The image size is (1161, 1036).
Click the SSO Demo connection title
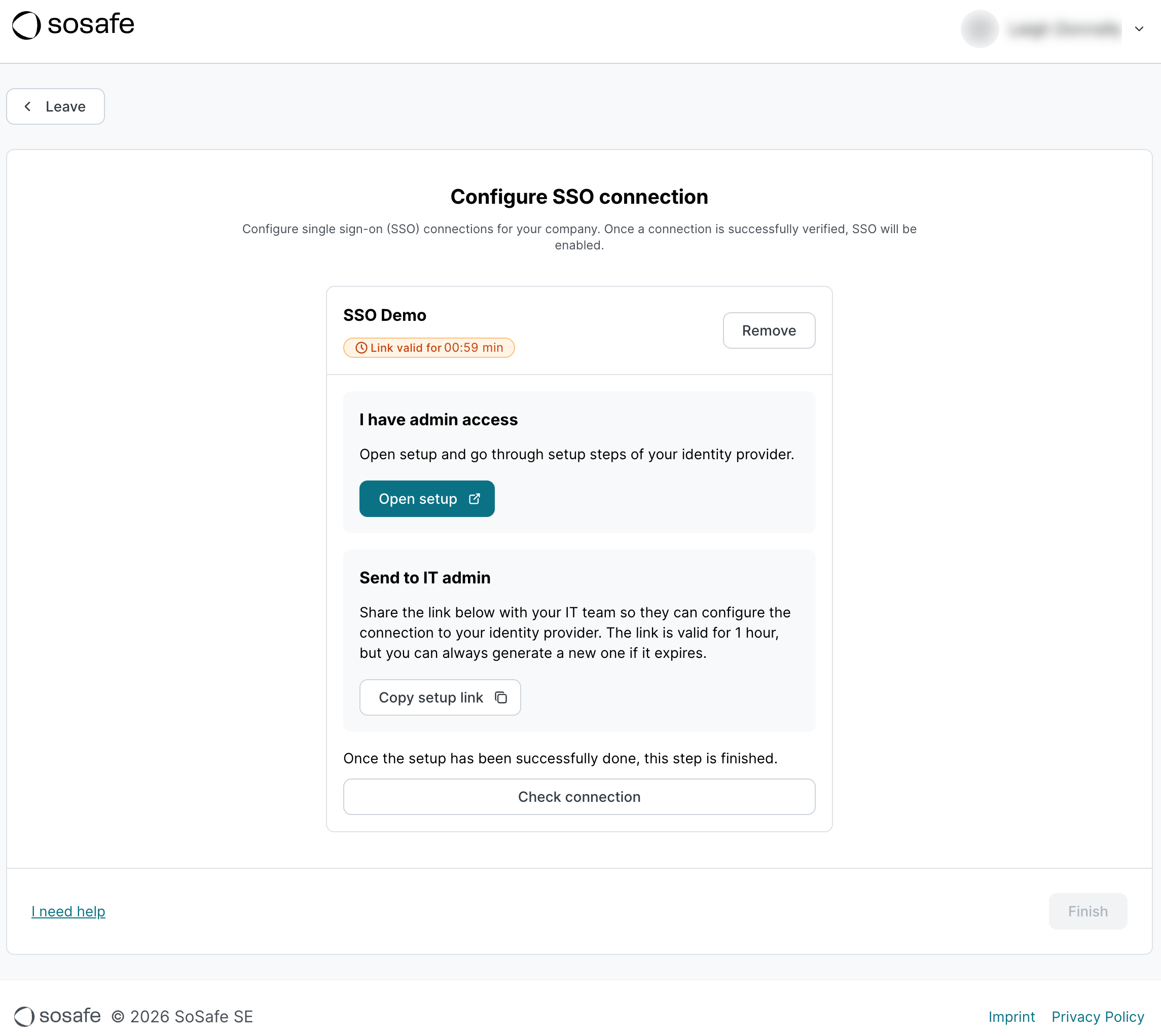pyautogui.click(x=384, y=315)
